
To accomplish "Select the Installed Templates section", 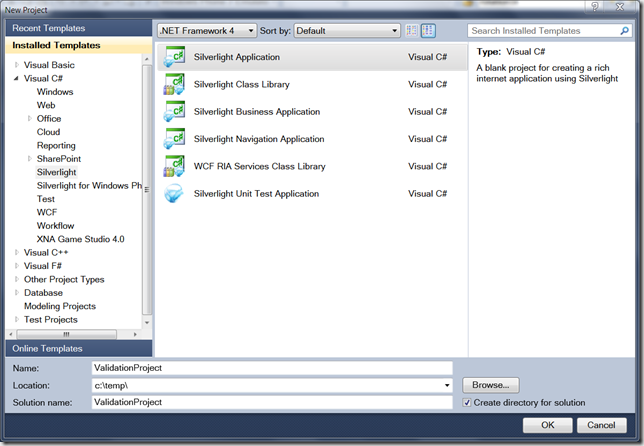I will click(x=79, y=45).
